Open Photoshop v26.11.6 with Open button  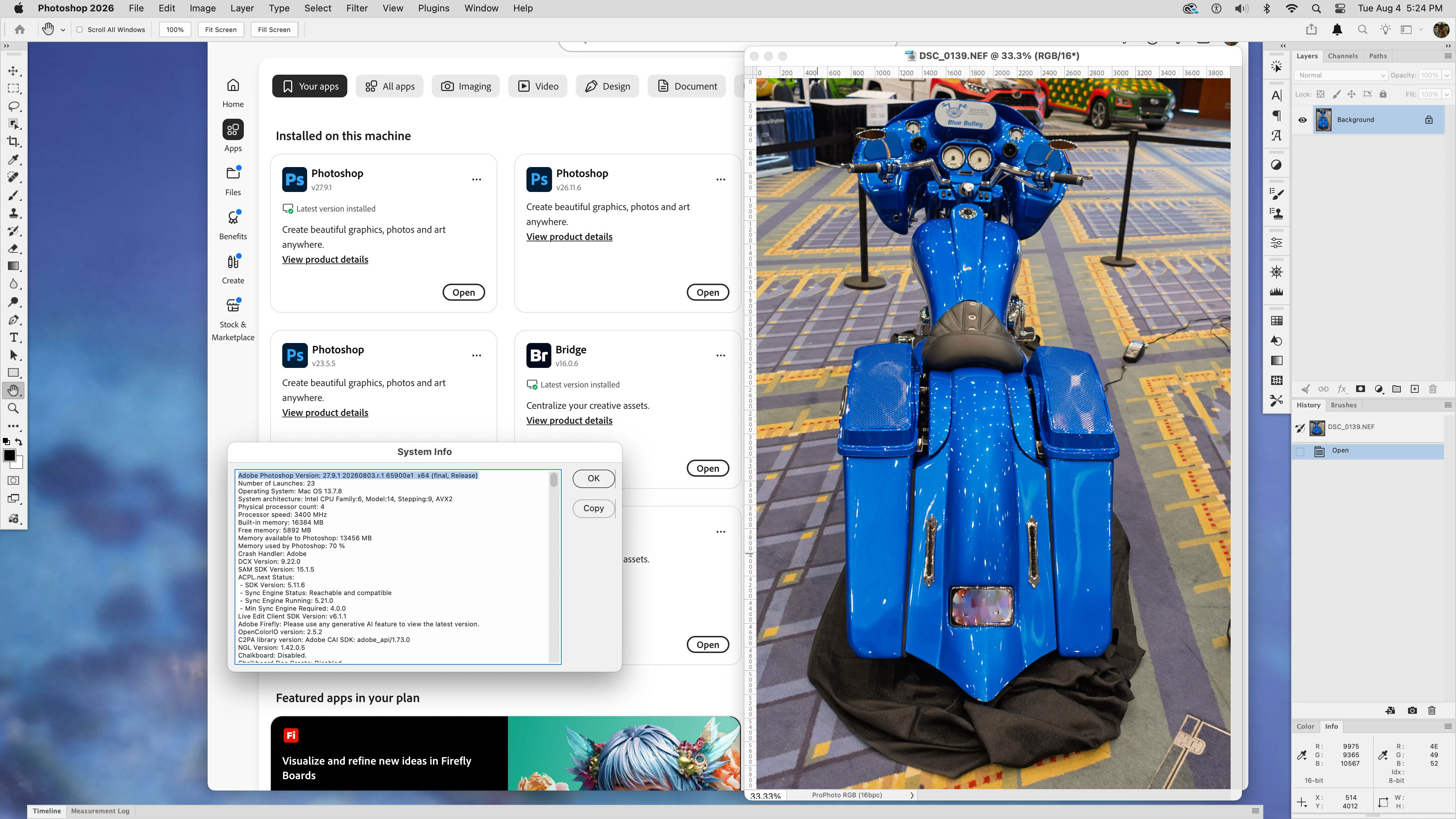click(708, 292)
